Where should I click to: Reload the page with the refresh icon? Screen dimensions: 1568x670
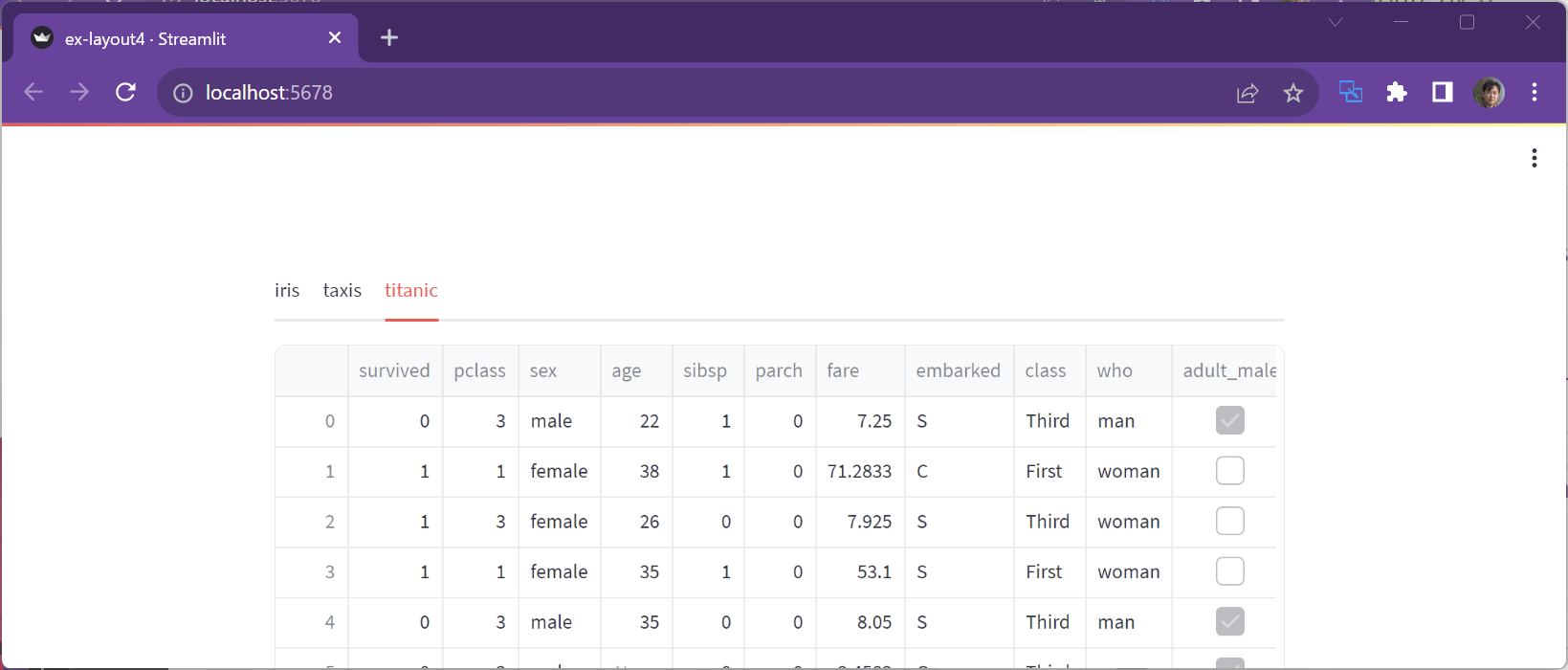[125, 92]
